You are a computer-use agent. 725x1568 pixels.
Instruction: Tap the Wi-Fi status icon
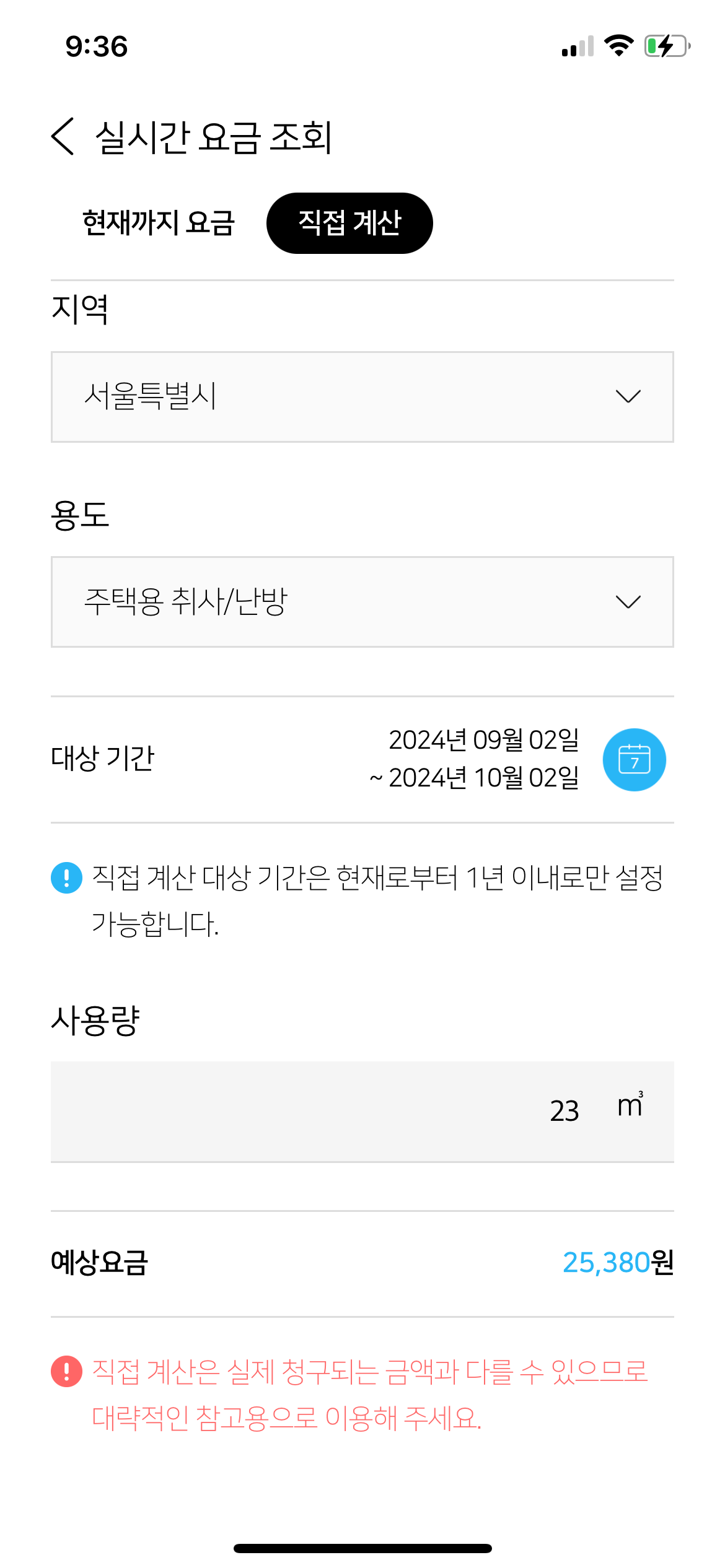[x=618, y=46]
